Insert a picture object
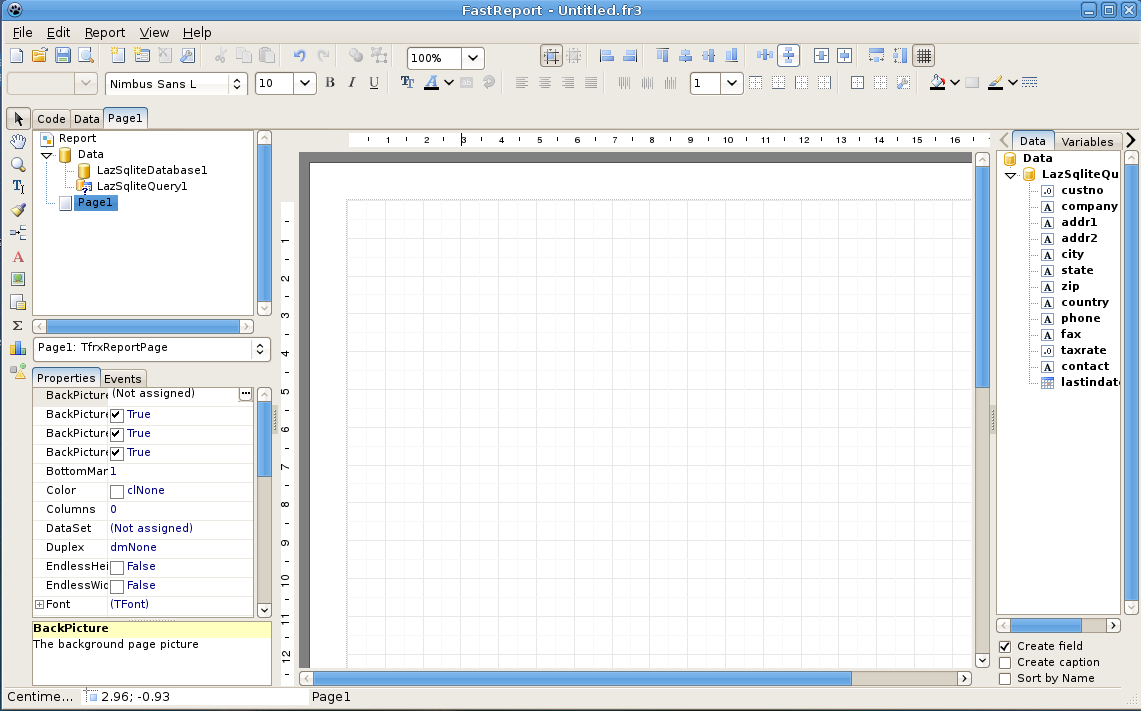Viewport: 1141px width, 711px height. click(17, 279)
